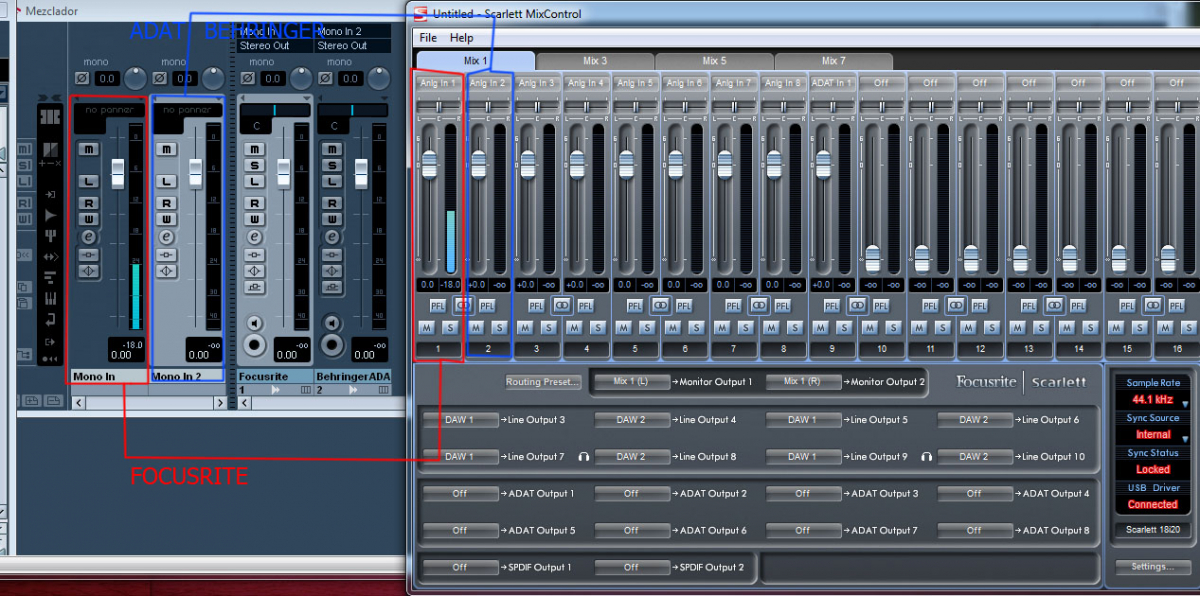Change source for SPDIF Output 1
Viewport: 1200px width, 596px height.
[460, 568]
